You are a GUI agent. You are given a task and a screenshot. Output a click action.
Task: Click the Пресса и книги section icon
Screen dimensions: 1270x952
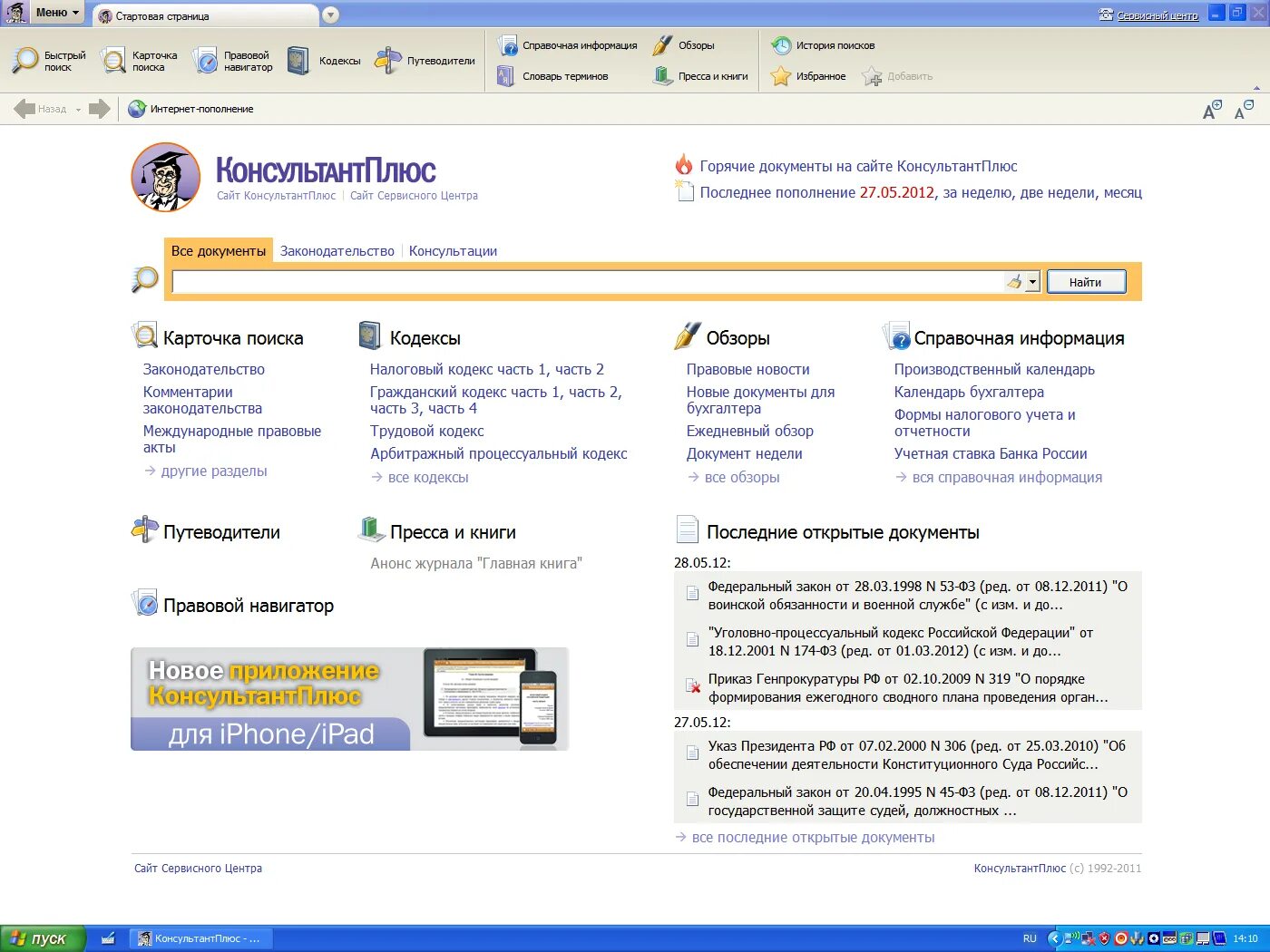coord(370,529)
